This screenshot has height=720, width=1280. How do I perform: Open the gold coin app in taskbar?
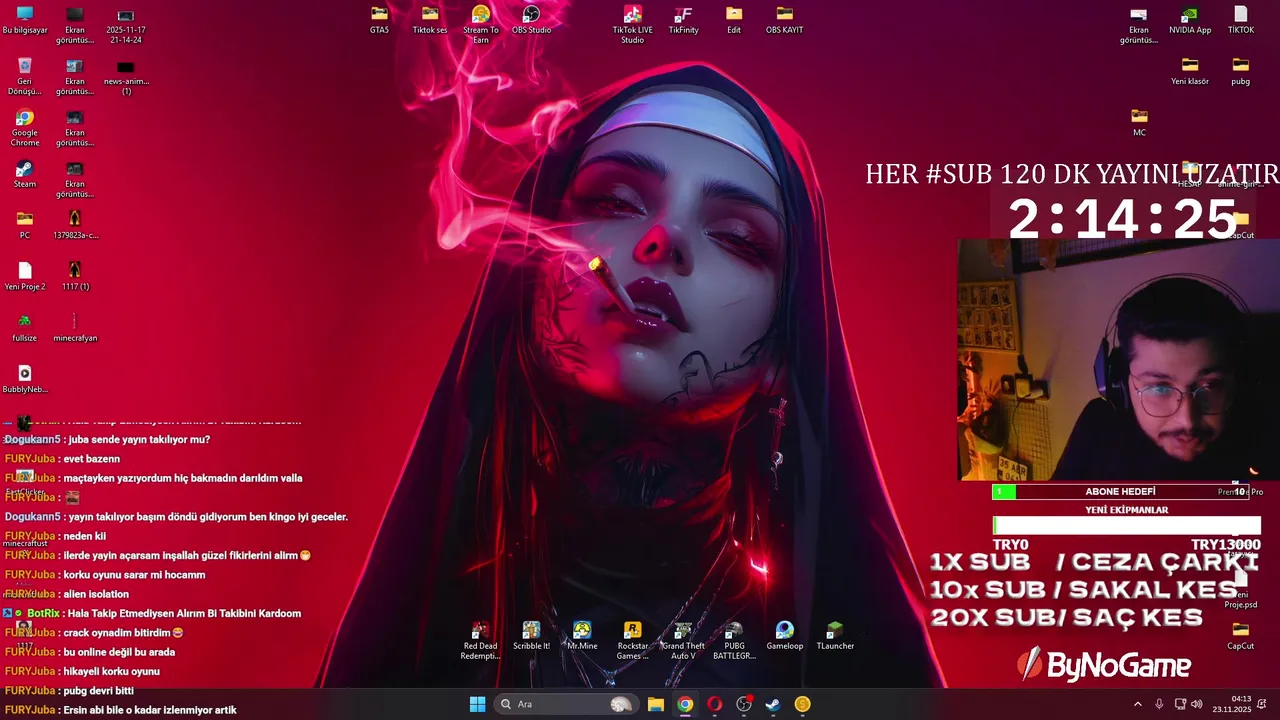(x=802, y=704)
